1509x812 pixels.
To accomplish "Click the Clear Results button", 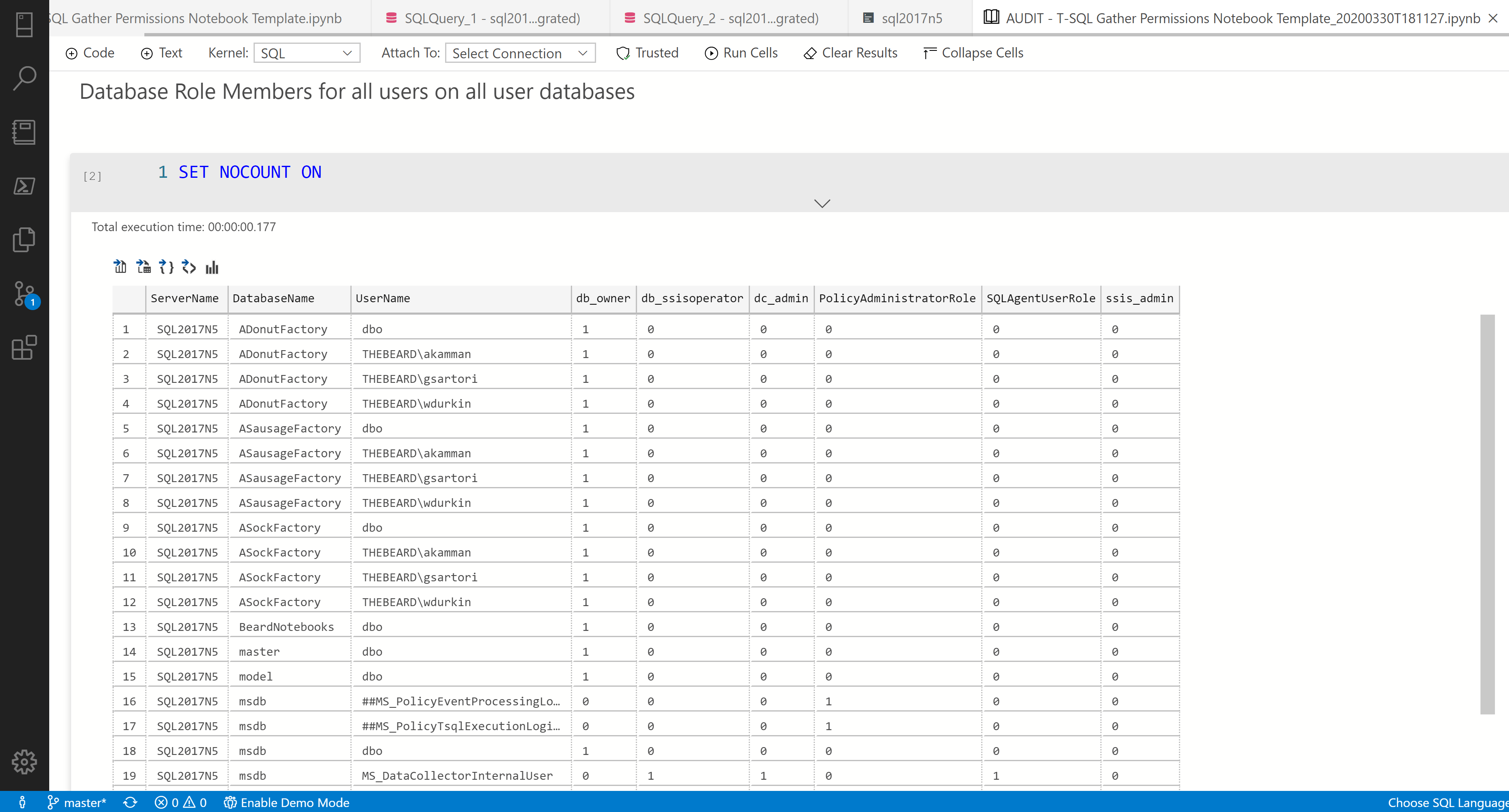I will click(x=850, y=53).
